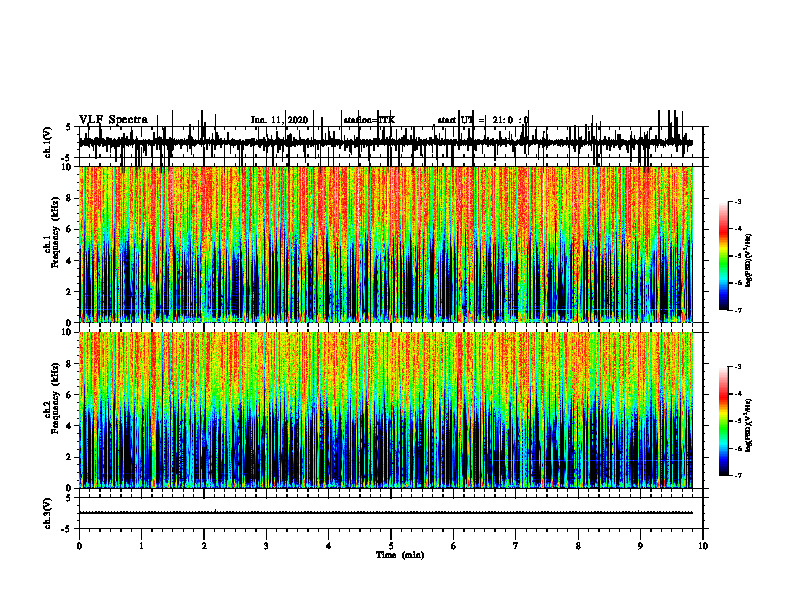This screenshot has width=792, height=612.
Task: Click the time axis tick label "3"
Action: (x=266, y=546)
